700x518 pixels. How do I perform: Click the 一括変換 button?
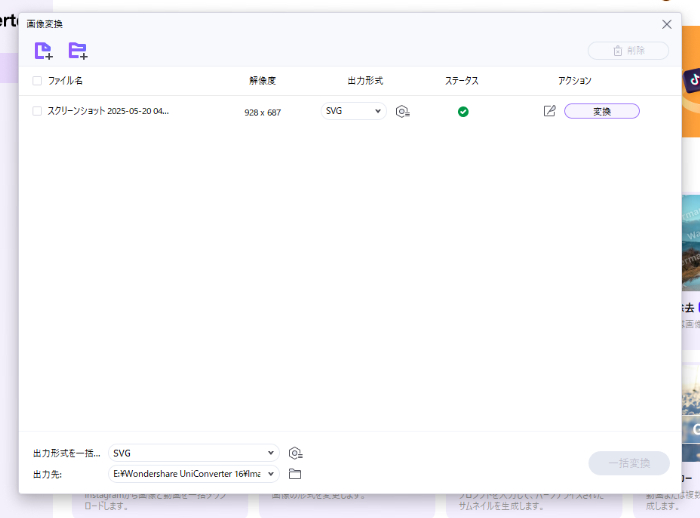pyautogui.click(x=629, y=464)
